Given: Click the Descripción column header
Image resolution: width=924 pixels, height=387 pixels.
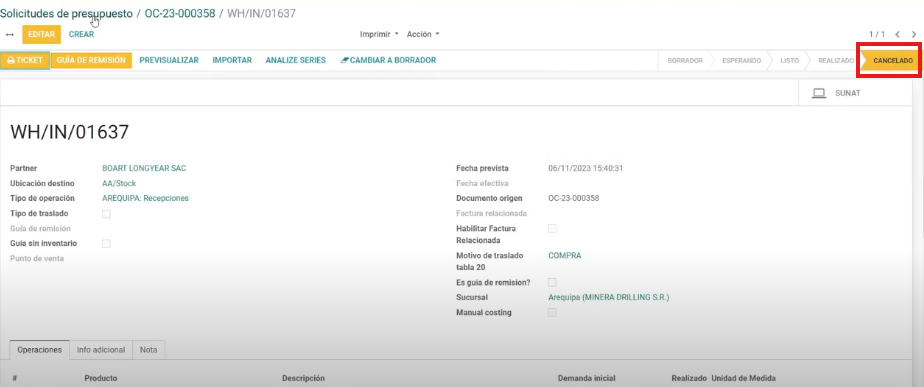Looking at the screenshot, I should 303,378.
